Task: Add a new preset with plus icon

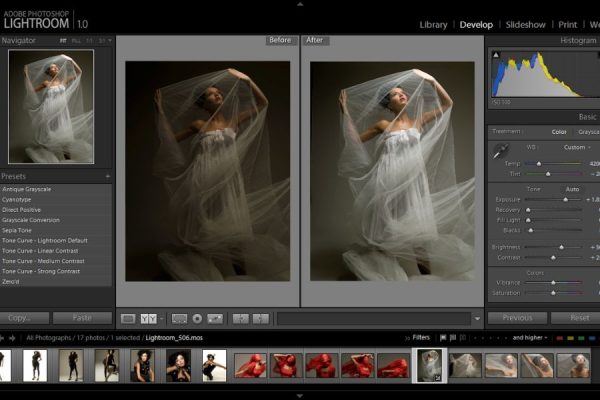Action: [107, 176]
